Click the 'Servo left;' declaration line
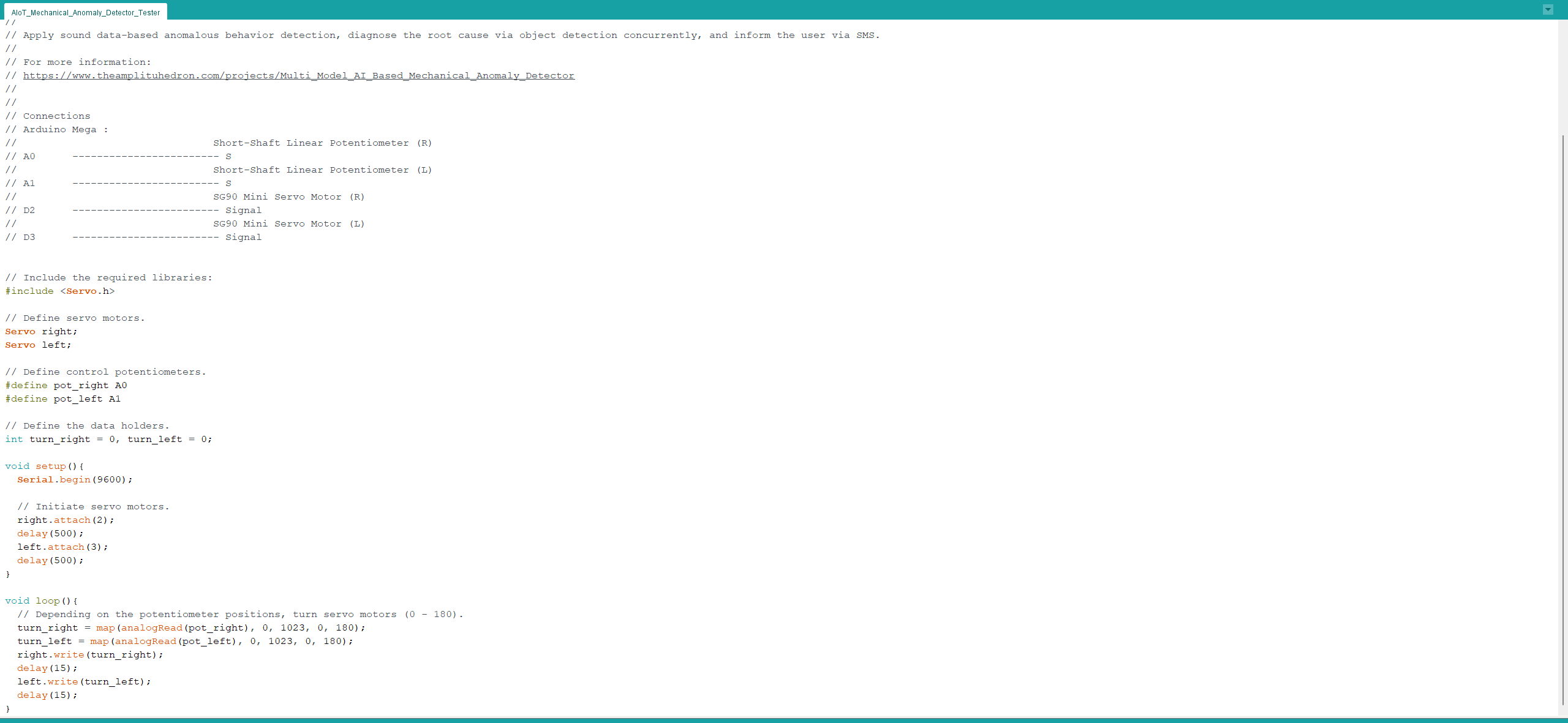Image resolution: width=1568 pixels, height=723 pixels. [38, 345]
